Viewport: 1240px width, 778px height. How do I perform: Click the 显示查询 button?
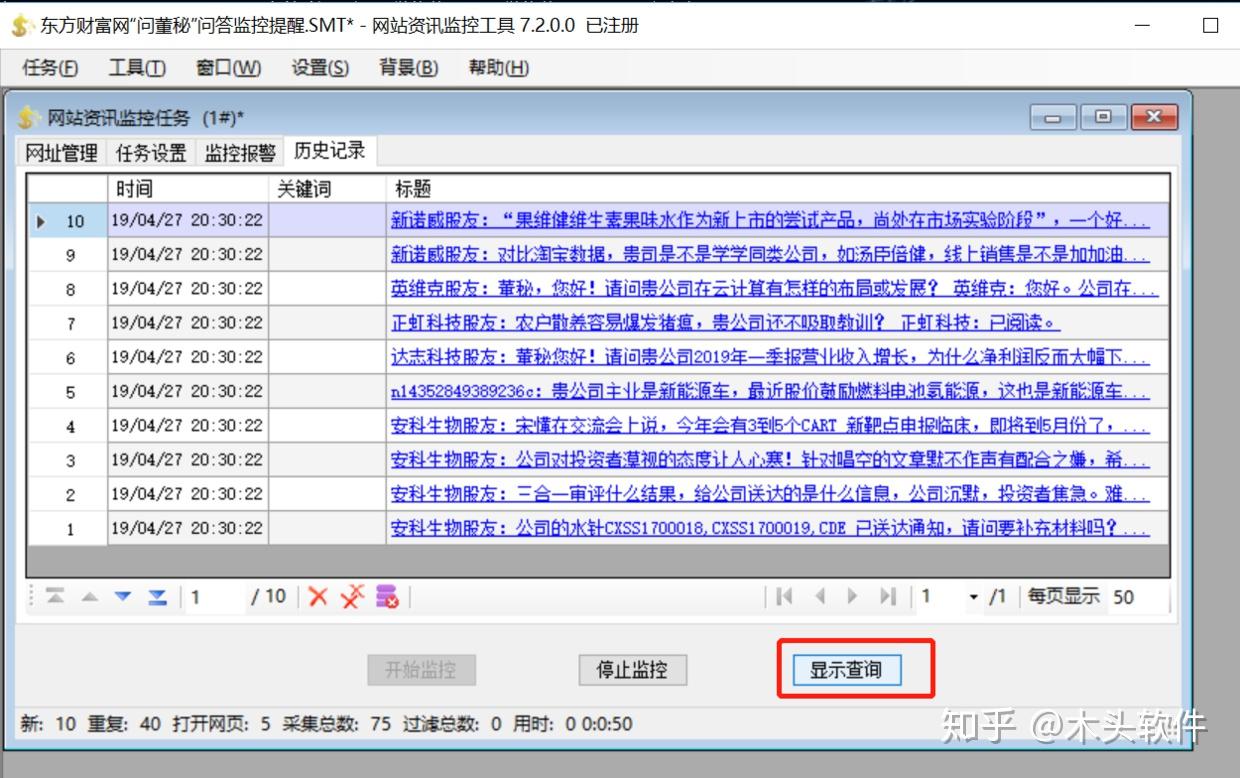coord(846,670)
